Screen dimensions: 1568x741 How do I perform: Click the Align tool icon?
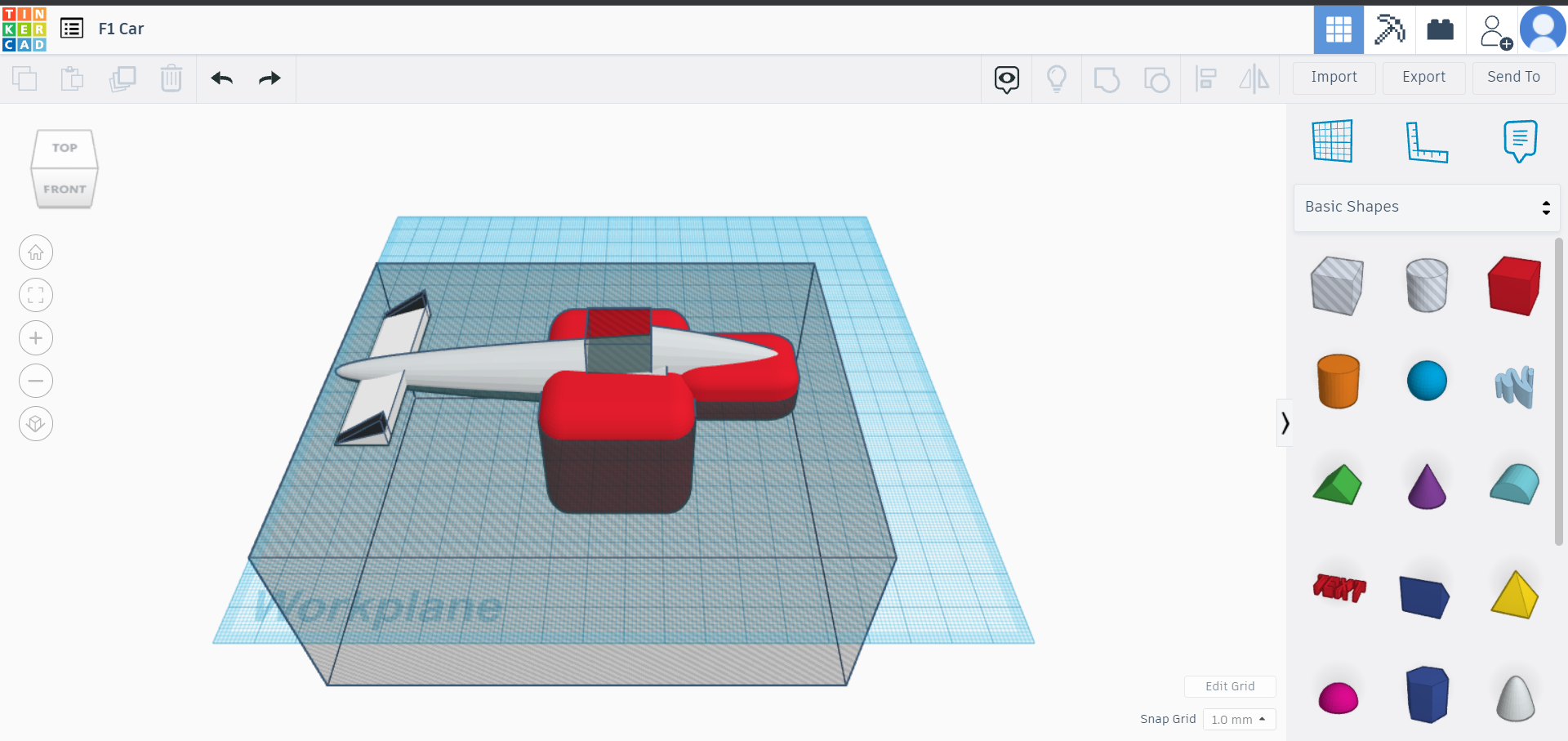pos(1206,79)
